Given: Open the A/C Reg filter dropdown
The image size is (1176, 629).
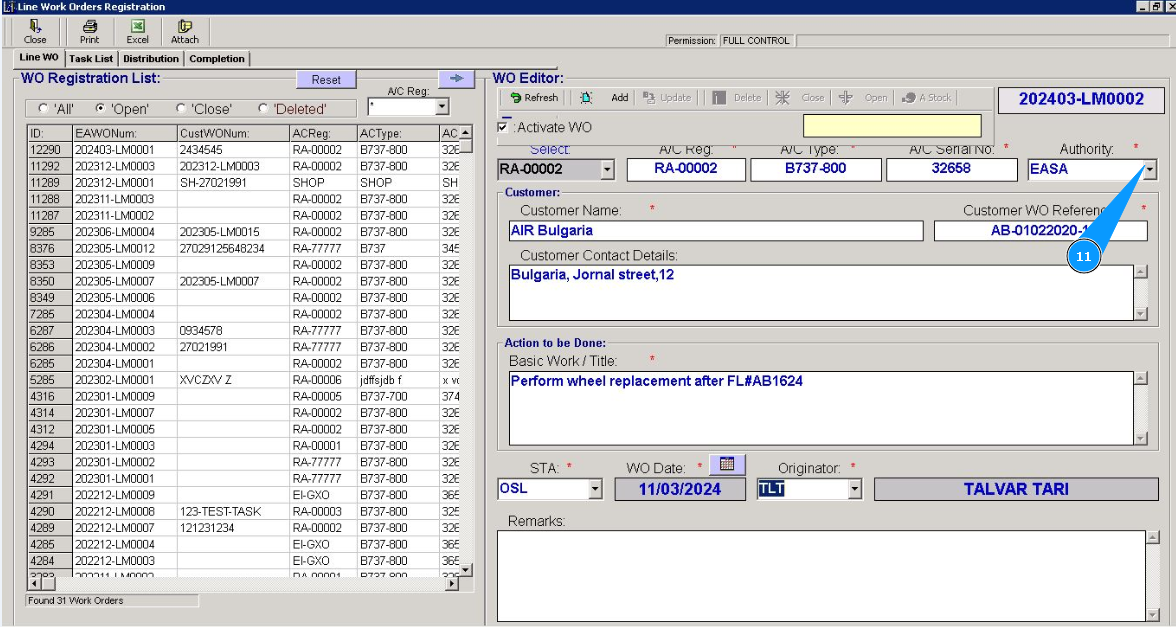Looking at the screenshot, I should click(441, 107).
